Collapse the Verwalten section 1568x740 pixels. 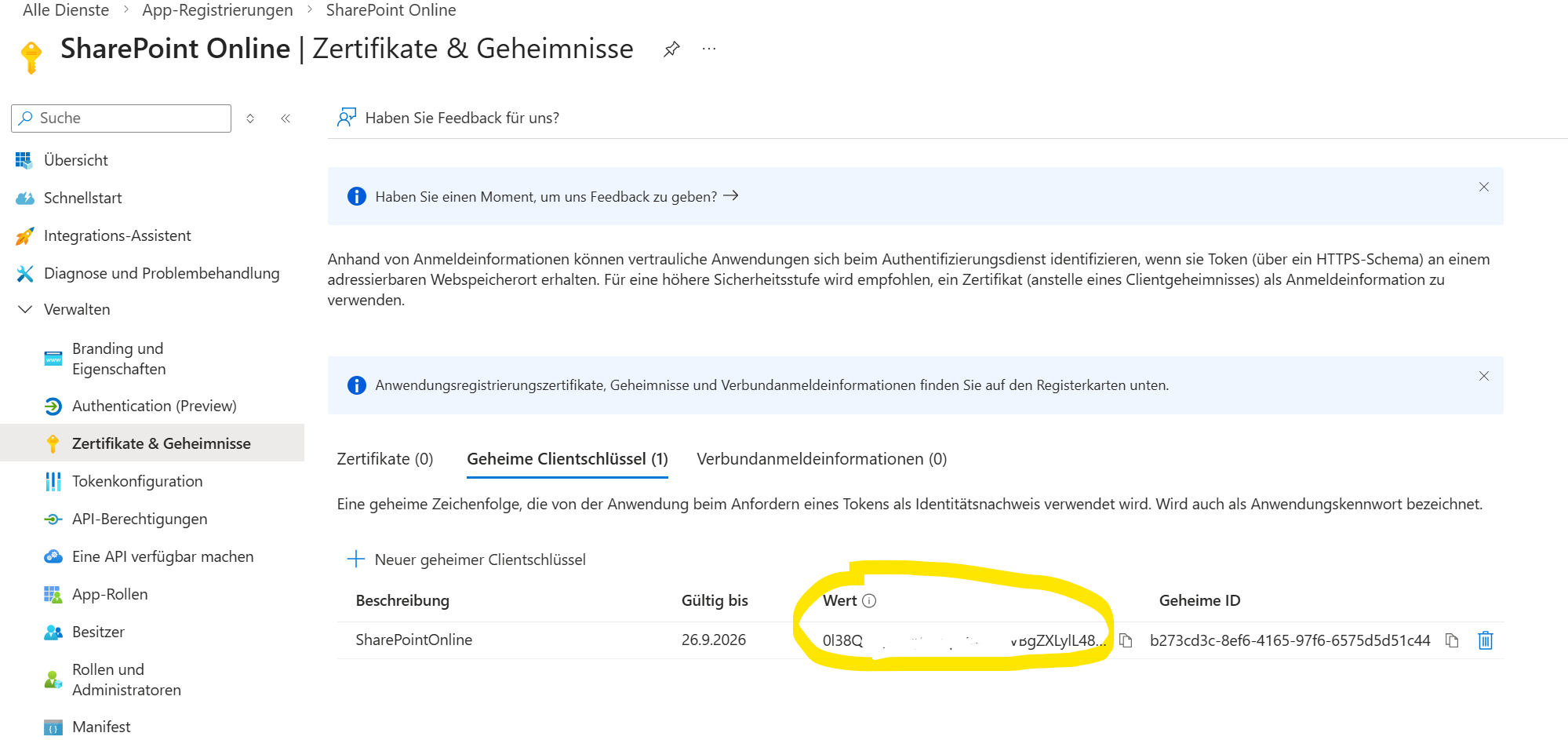(x=25, y=309)
